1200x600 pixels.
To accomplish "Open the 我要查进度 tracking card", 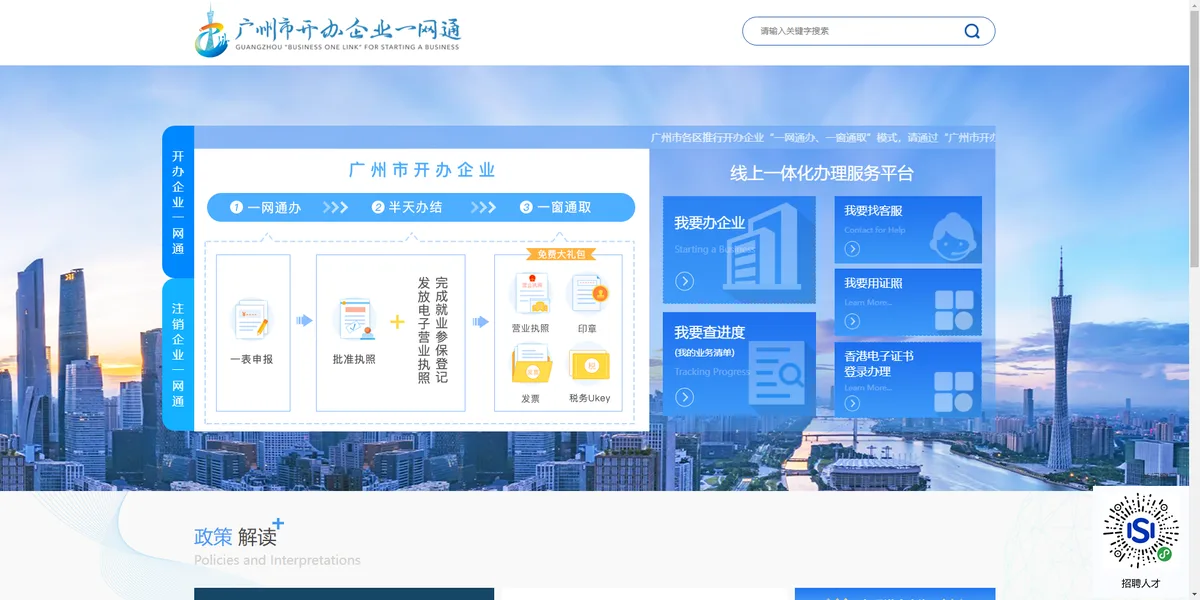I will (739, 362).
